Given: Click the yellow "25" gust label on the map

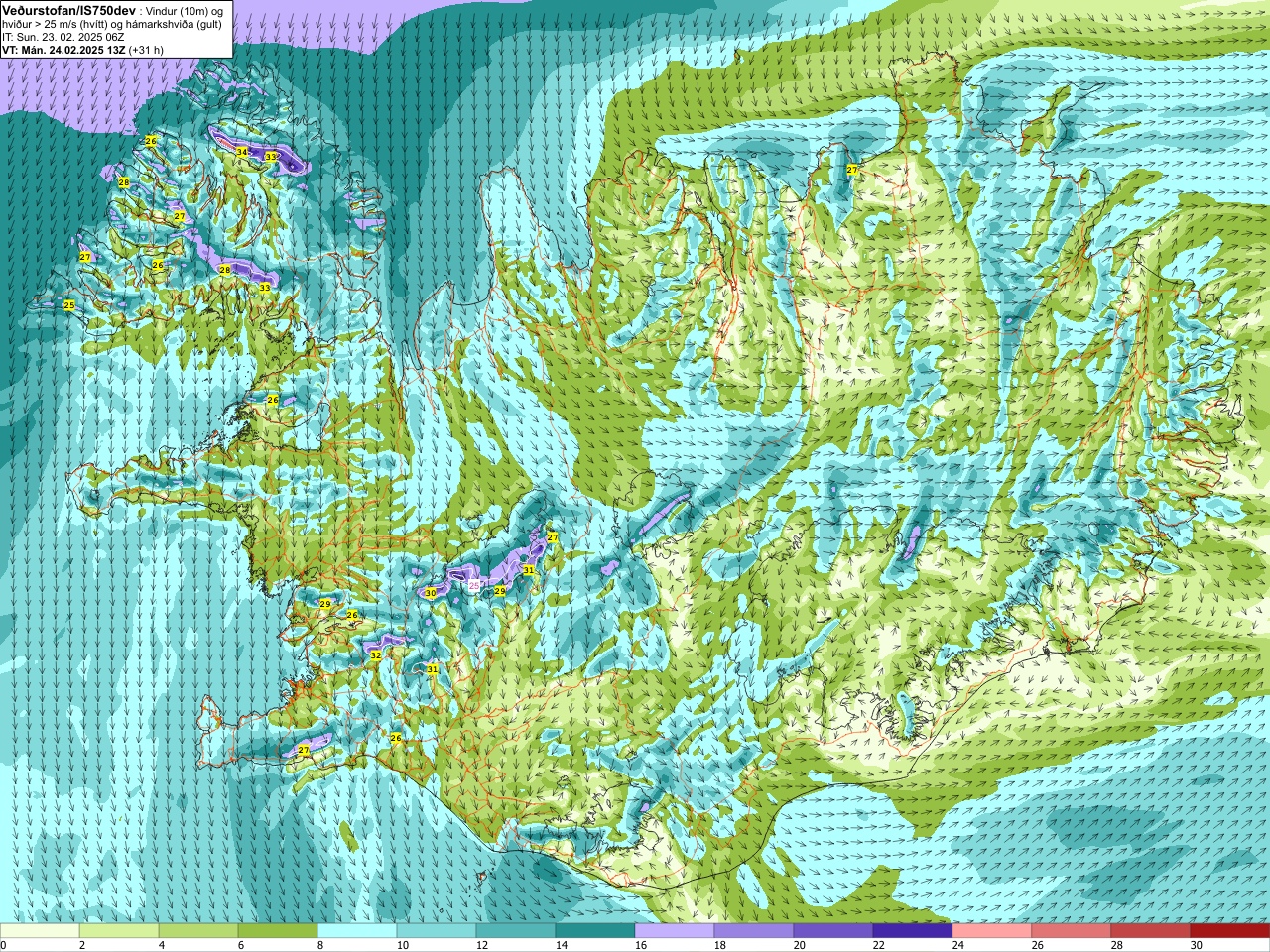Looking at the screenshot, I should pos(68,304).
